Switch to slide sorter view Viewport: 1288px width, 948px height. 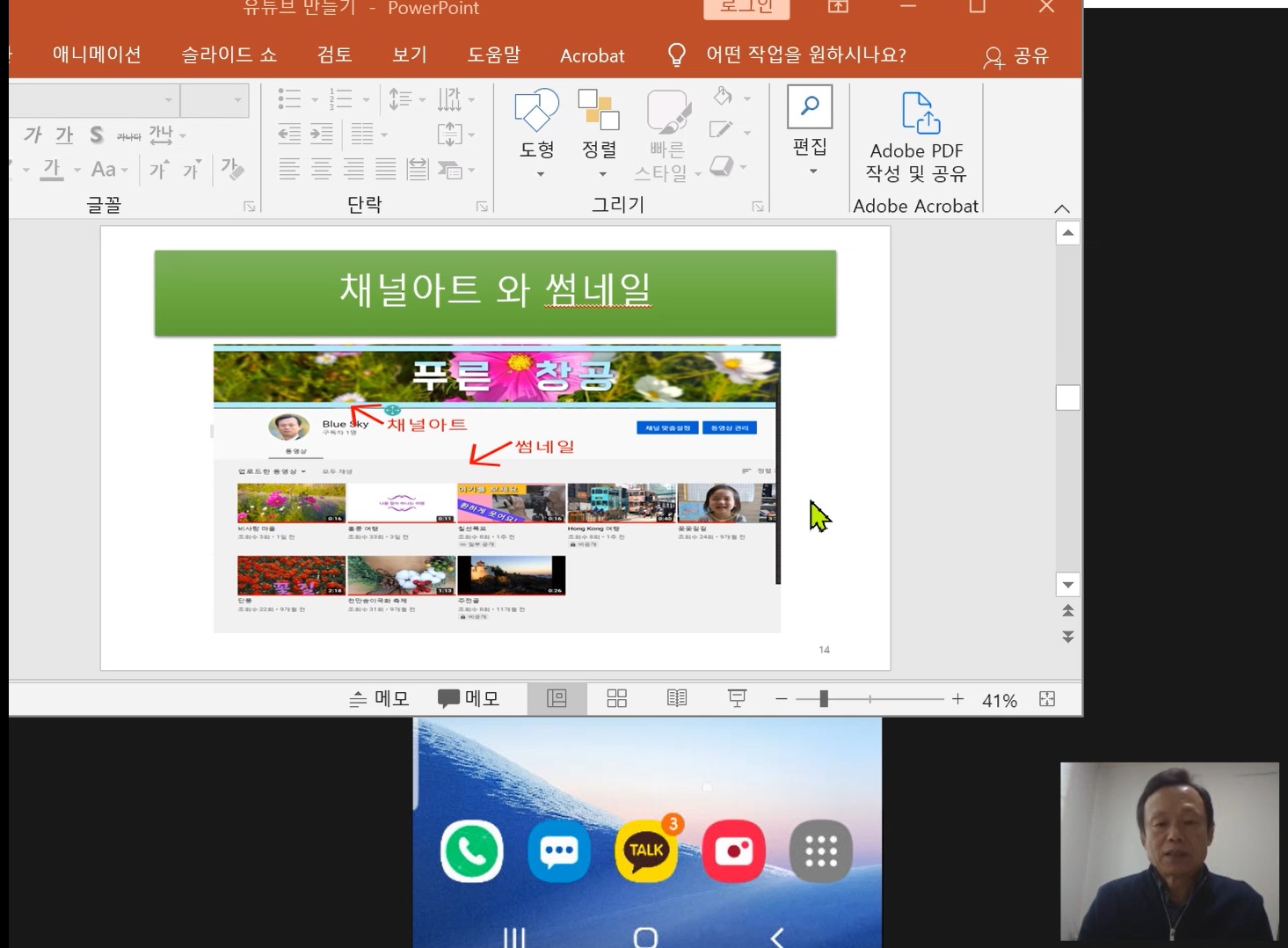click(617, 699)
